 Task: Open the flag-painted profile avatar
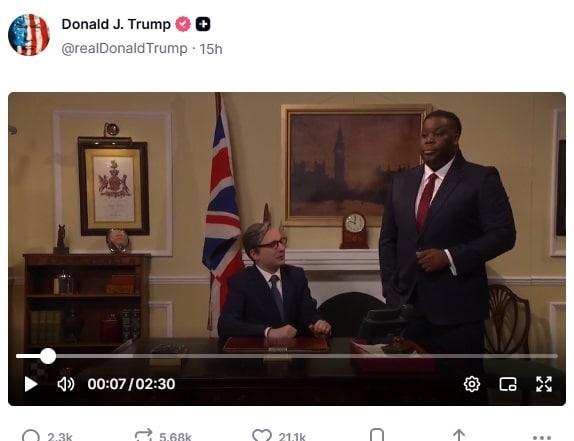[29, 35]
